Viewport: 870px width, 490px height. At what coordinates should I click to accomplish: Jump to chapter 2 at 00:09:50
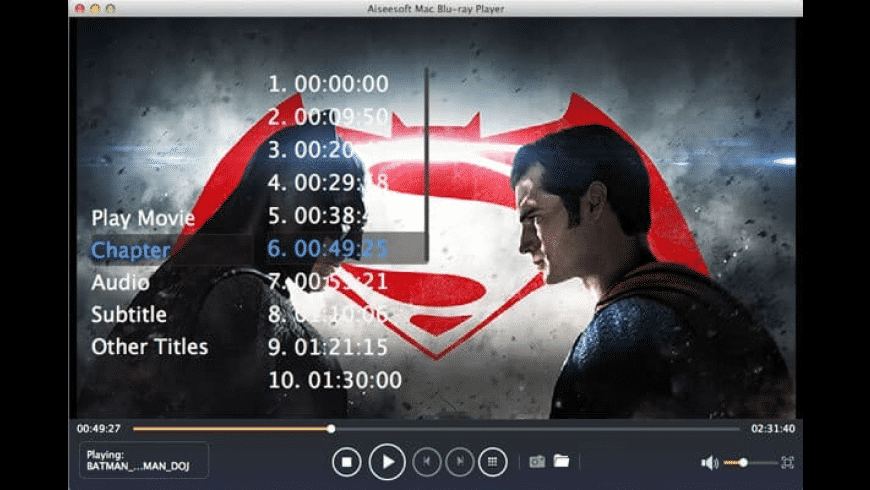click(328, 117)
